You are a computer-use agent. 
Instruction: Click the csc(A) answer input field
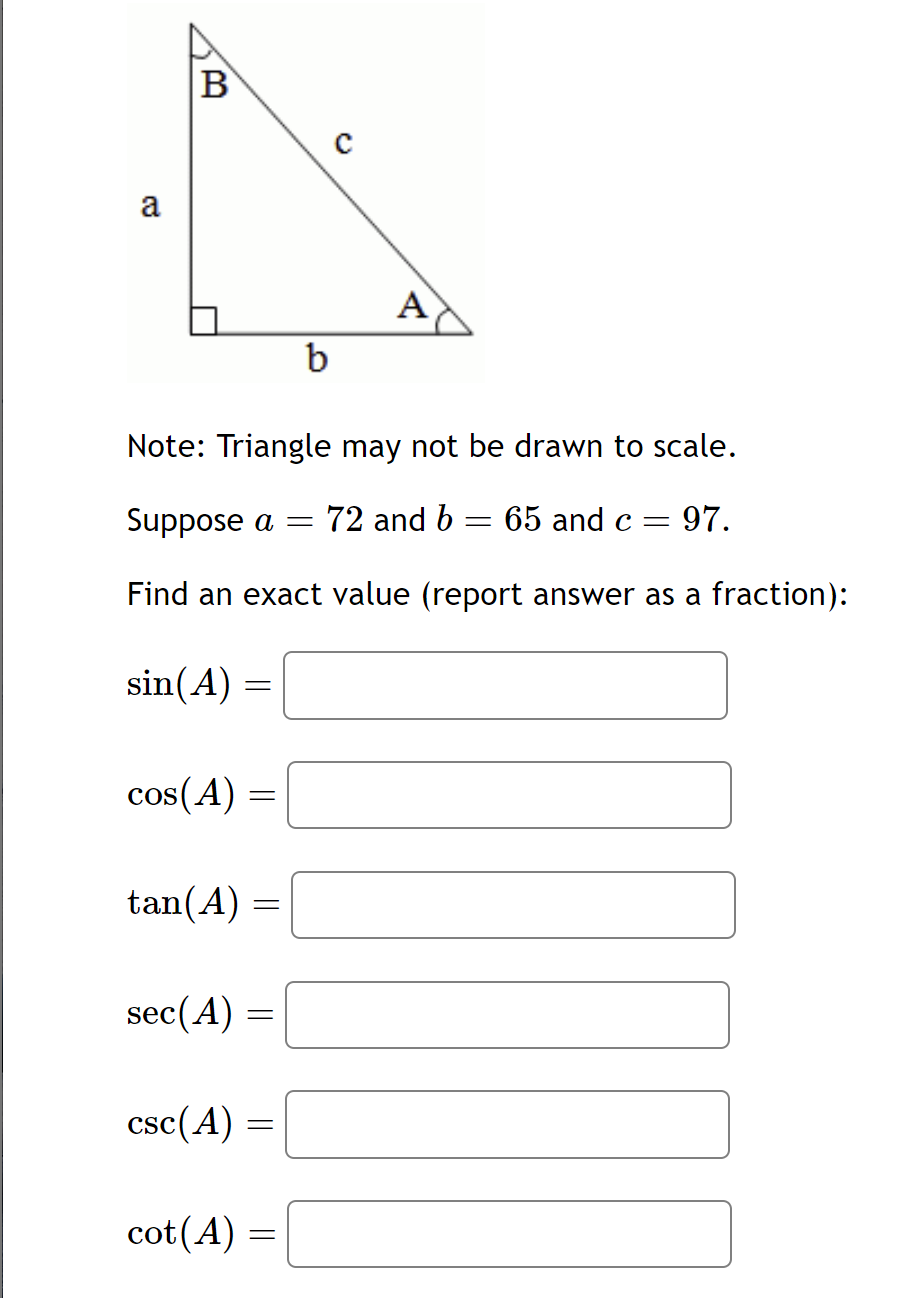click(507, 1124)
